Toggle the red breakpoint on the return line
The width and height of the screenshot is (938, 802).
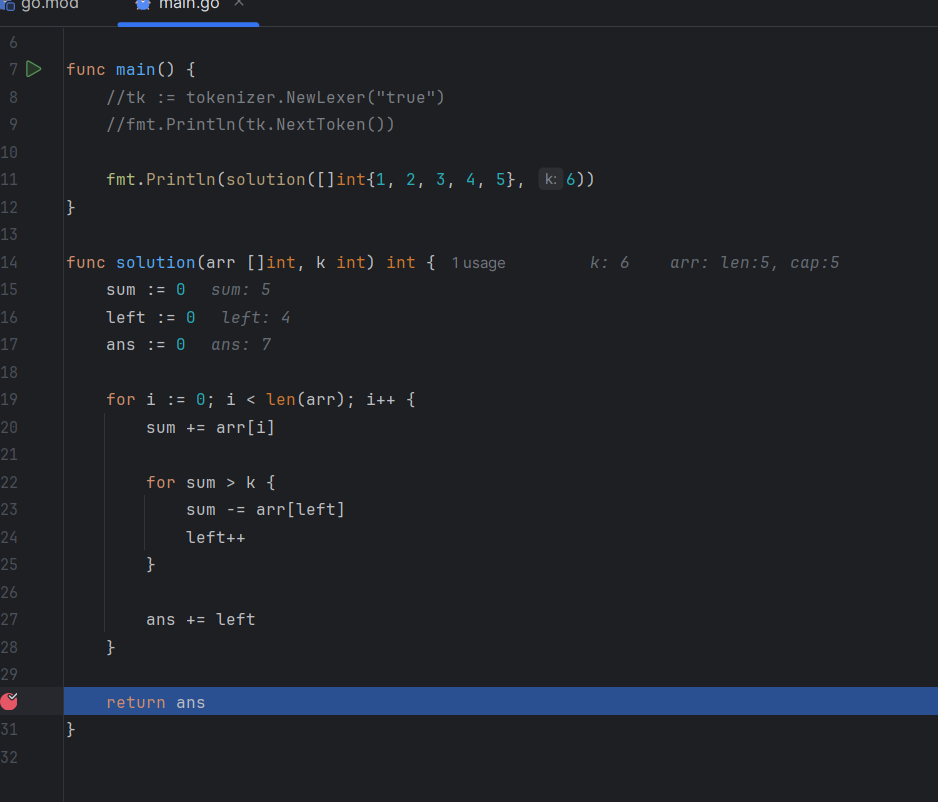[x=10, y=701]
